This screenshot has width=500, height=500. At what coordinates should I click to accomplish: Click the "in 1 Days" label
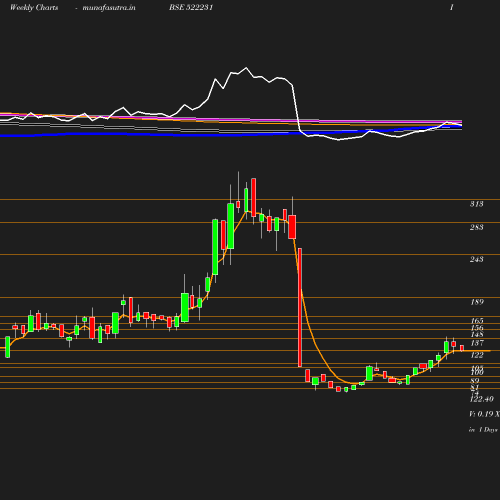coord(483,430)
